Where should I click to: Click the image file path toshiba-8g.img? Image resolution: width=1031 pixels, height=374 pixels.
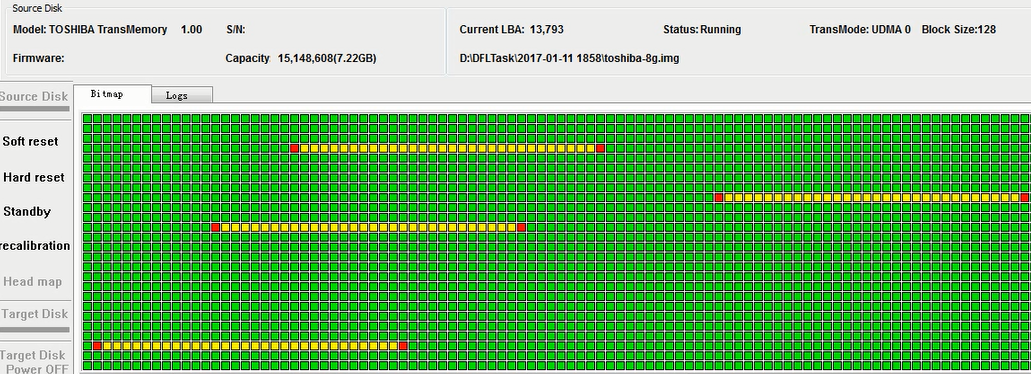(x=569, y=58)
